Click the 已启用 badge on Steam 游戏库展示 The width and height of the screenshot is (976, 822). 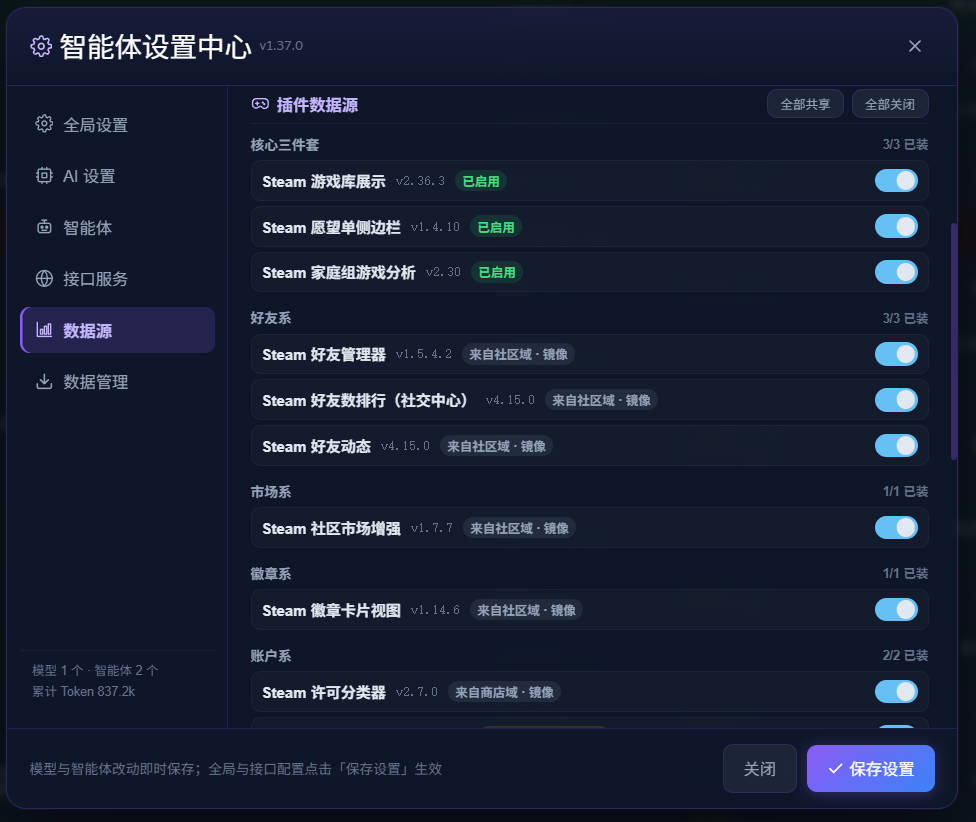[481, 181]
